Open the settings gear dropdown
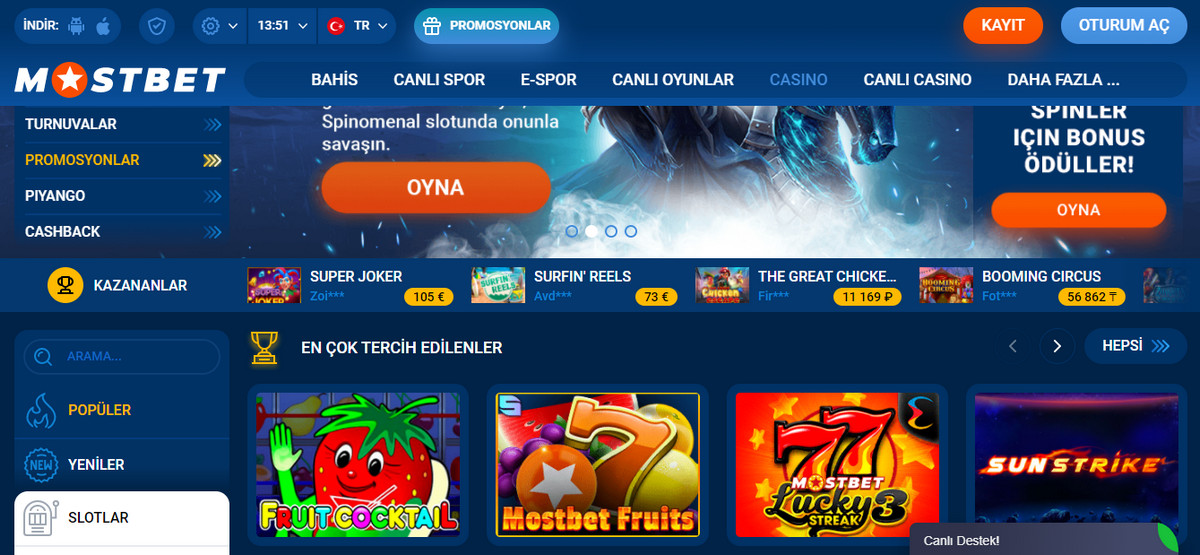The width and height of the screenshot is (1200, 555). pos(220,26)
